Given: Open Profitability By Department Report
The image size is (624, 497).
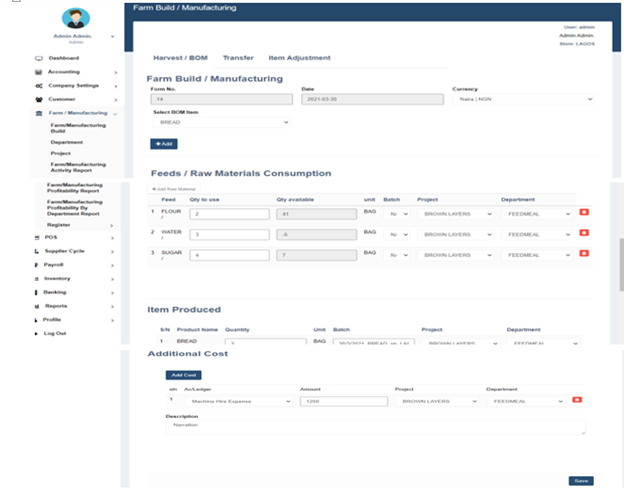Looking at the screenshot, I should click(x=75, y=208).
